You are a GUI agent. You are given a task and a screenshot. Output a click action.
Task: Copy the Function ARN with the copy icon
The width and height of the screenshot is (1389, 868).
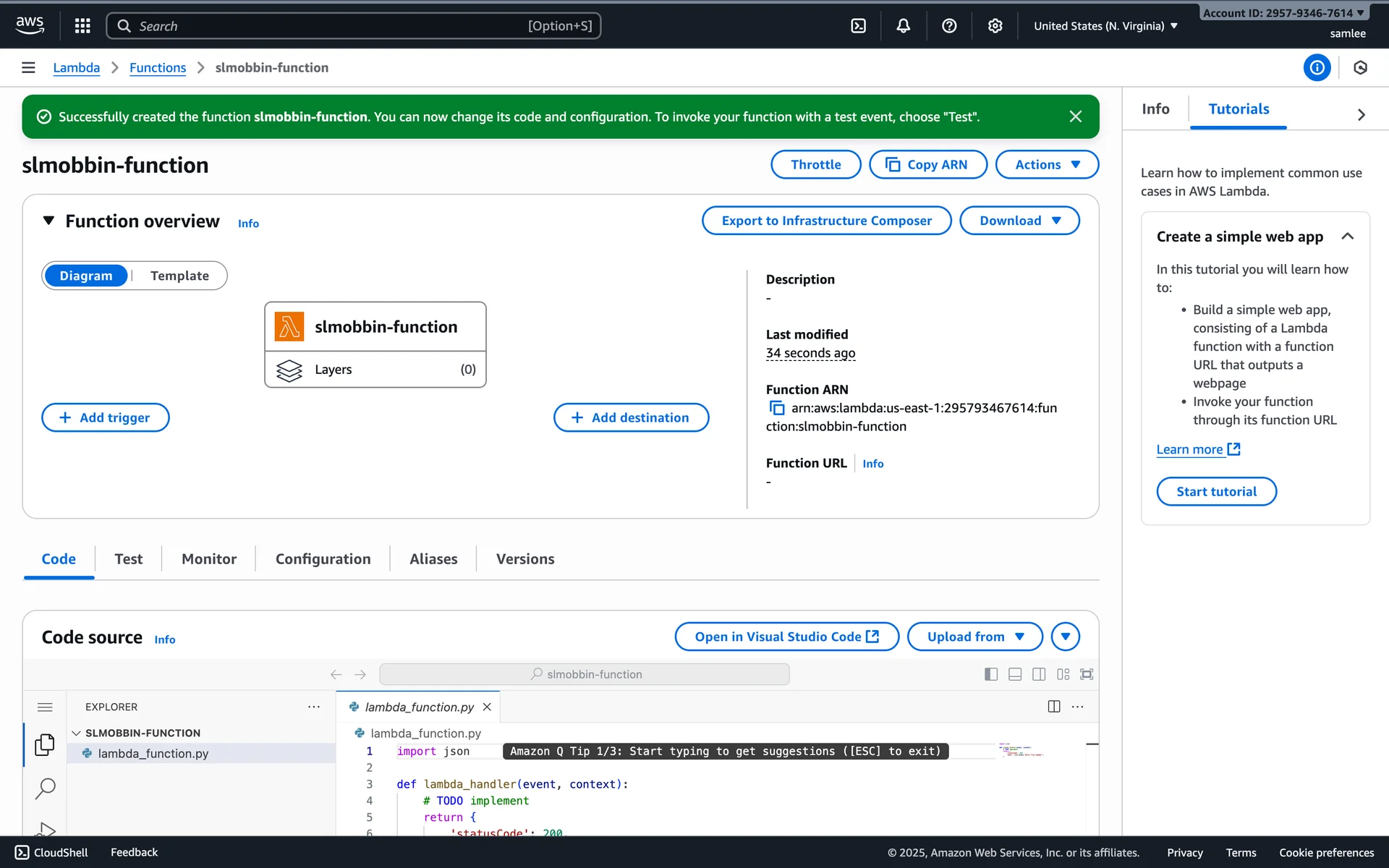(x=776, y=408)
